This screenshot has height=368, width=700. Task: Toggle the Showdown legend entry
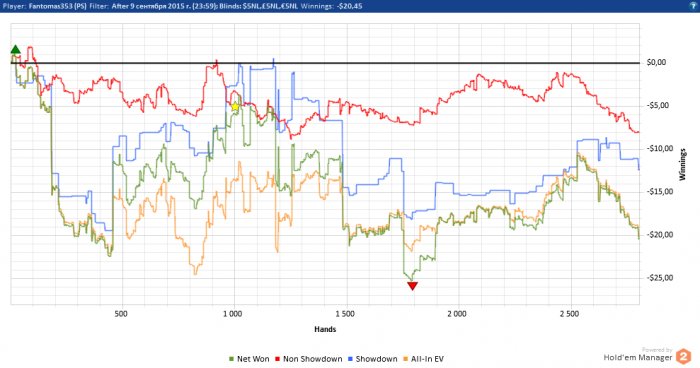pos(372,359)
